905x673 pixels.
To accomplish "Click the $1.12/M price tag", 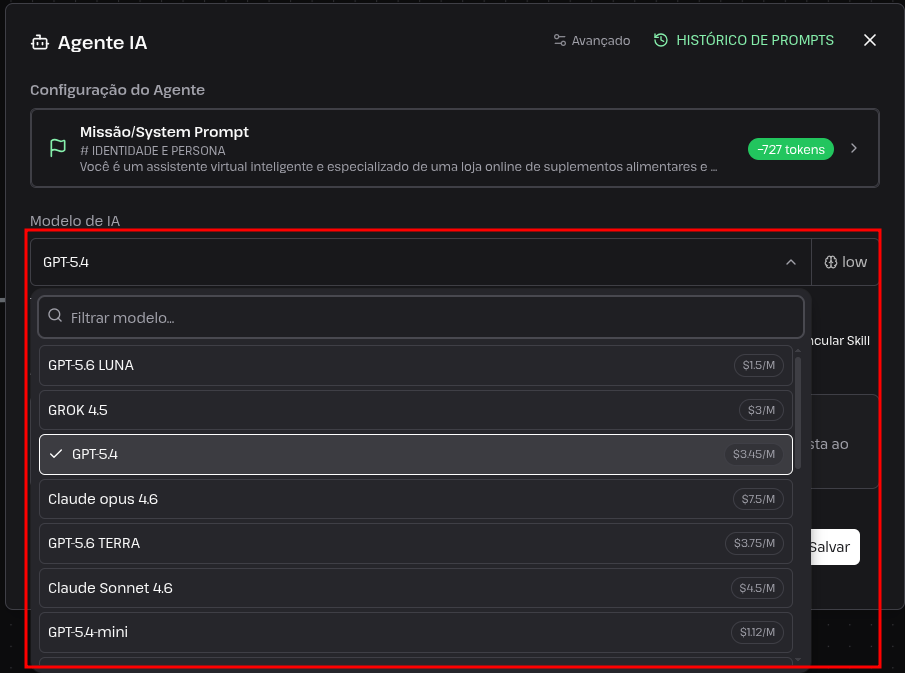I will tap(757, 632).
